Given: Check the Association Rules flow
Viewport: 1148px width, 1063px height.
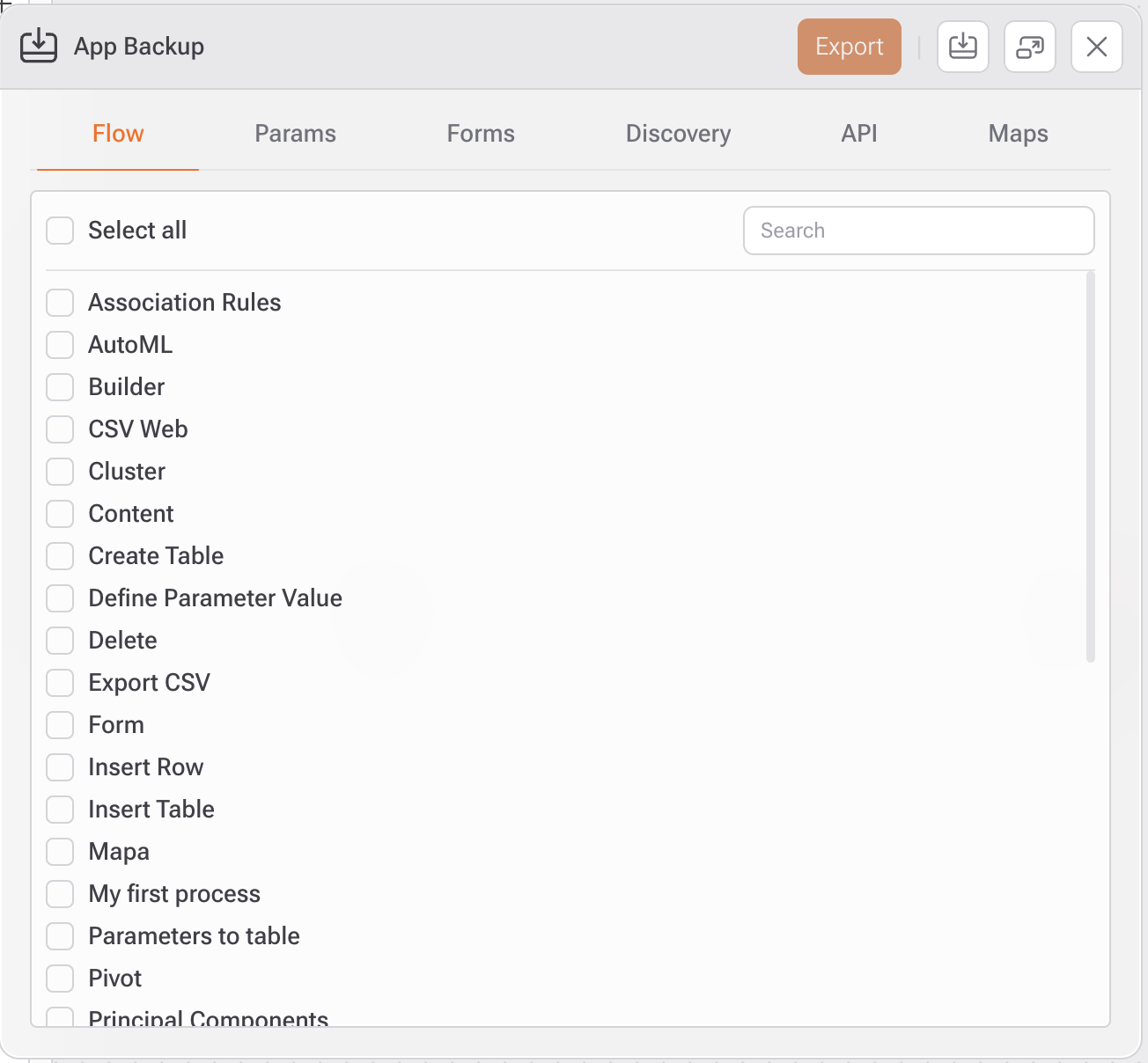Looking at the screenshot, I should click(x=60, y=303).
